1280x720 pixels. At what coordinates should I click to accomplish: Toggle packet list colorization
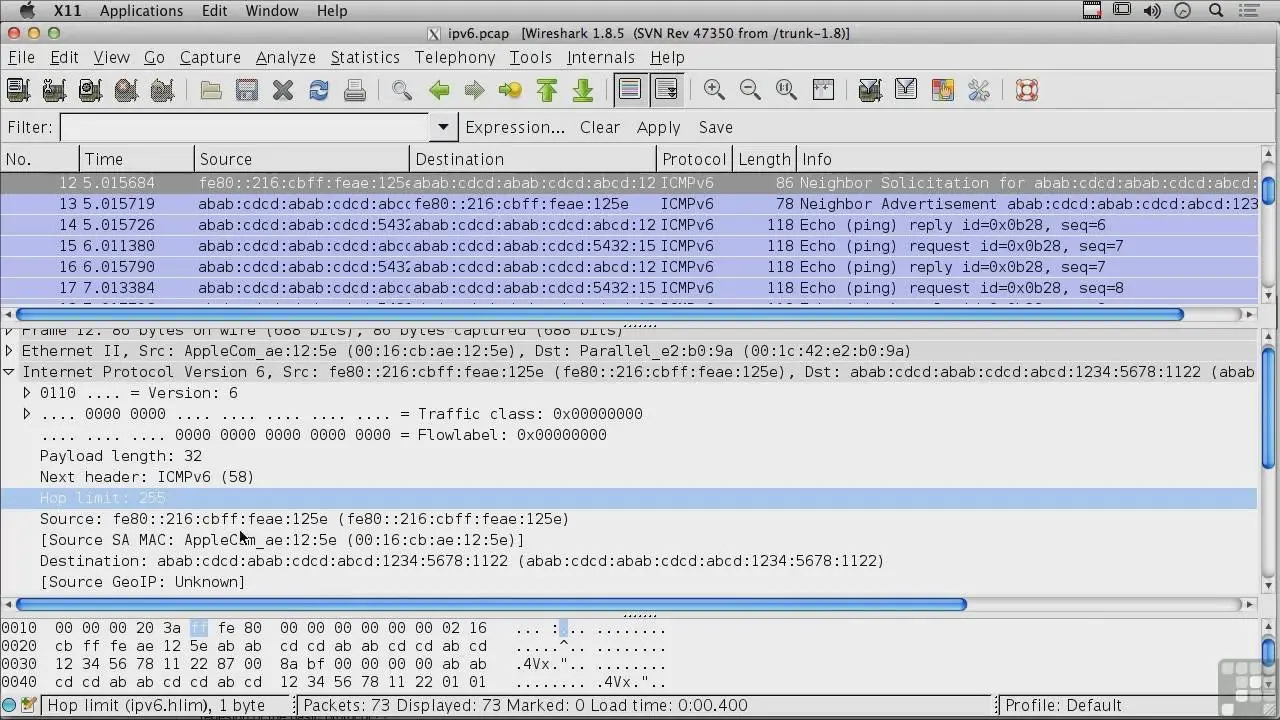tap(630, 90)
